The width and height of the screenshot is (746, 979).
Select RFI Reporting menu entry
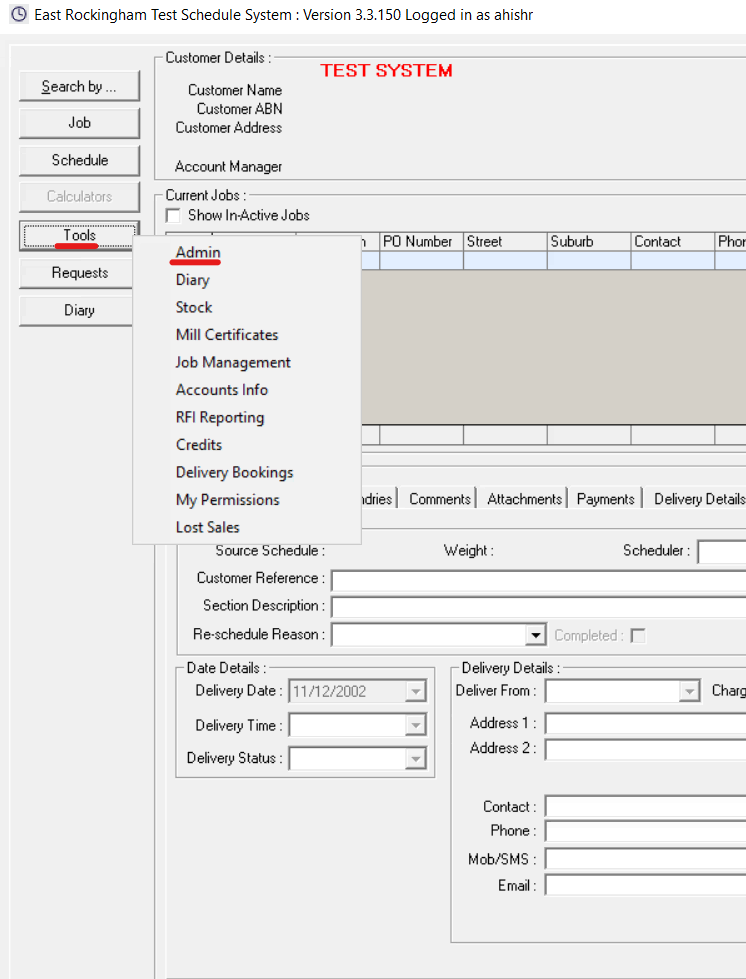click(x=220, y=417)
